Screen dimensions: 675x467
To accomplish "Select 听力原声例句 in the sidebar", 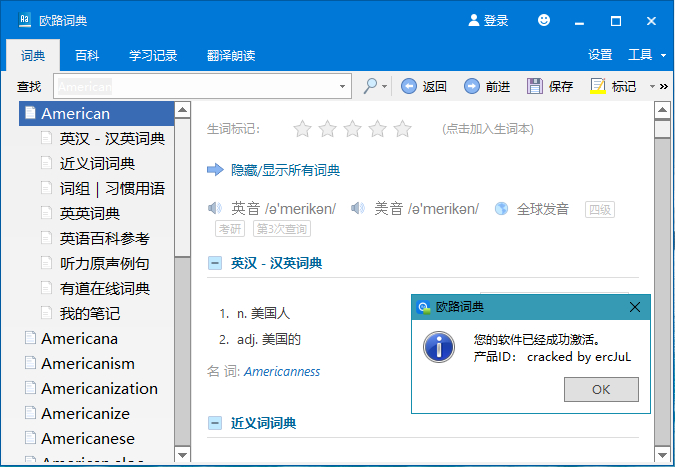I will tap(105, 263).
